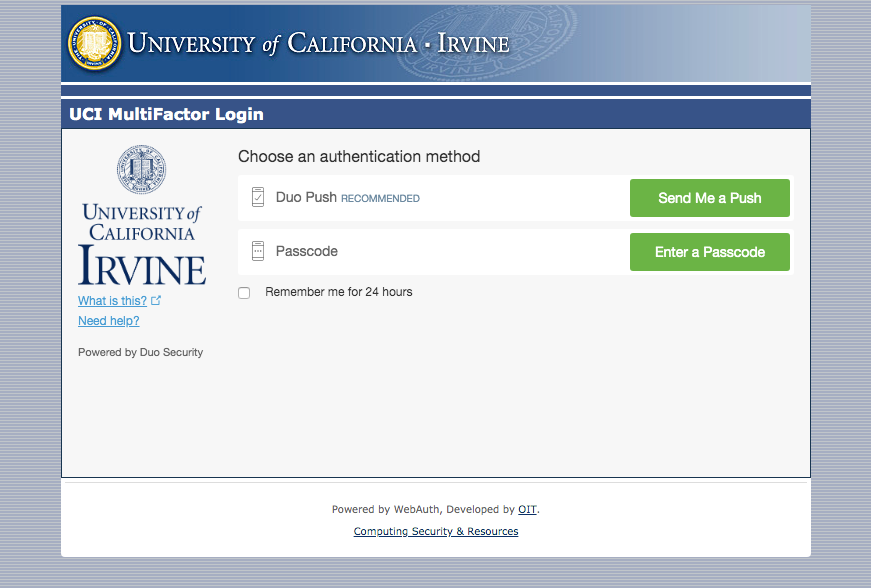The height and width of the screenshot is (588, 871).
Task: Click the Duo Push phone checkmark icon
Action: pos(258,197)
